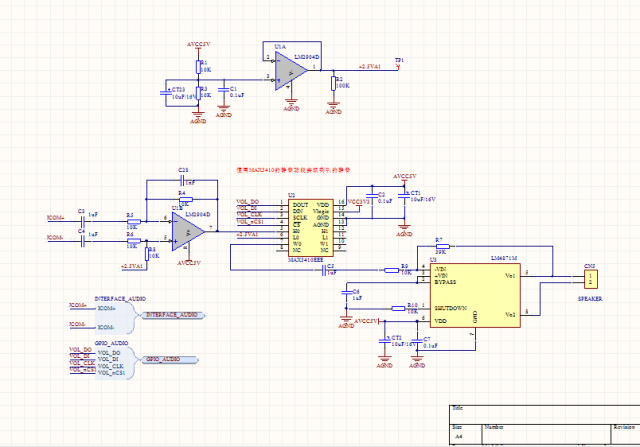Select polarized capacitor CT23 symbol
Screen dimensions: 640x447
point(166,93)
